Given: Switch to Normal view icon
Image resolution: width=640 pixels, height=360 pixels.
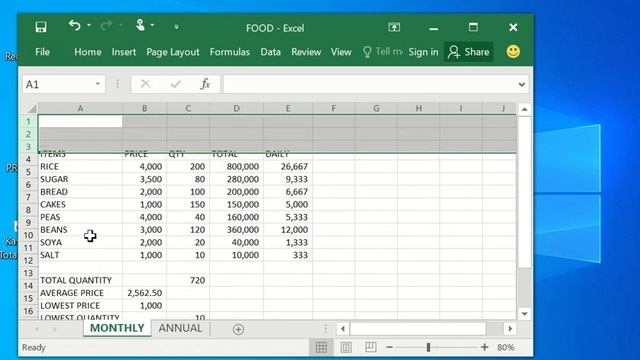Looking at the screenshot, I should pyautogui.click(x=321, y=347).
